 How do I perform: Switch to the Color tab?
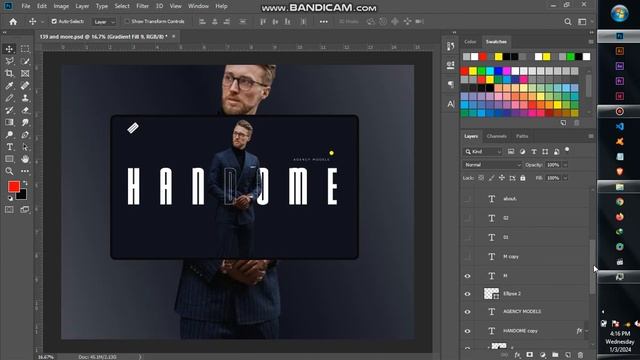pyautogui.click(x=470, y=42)
